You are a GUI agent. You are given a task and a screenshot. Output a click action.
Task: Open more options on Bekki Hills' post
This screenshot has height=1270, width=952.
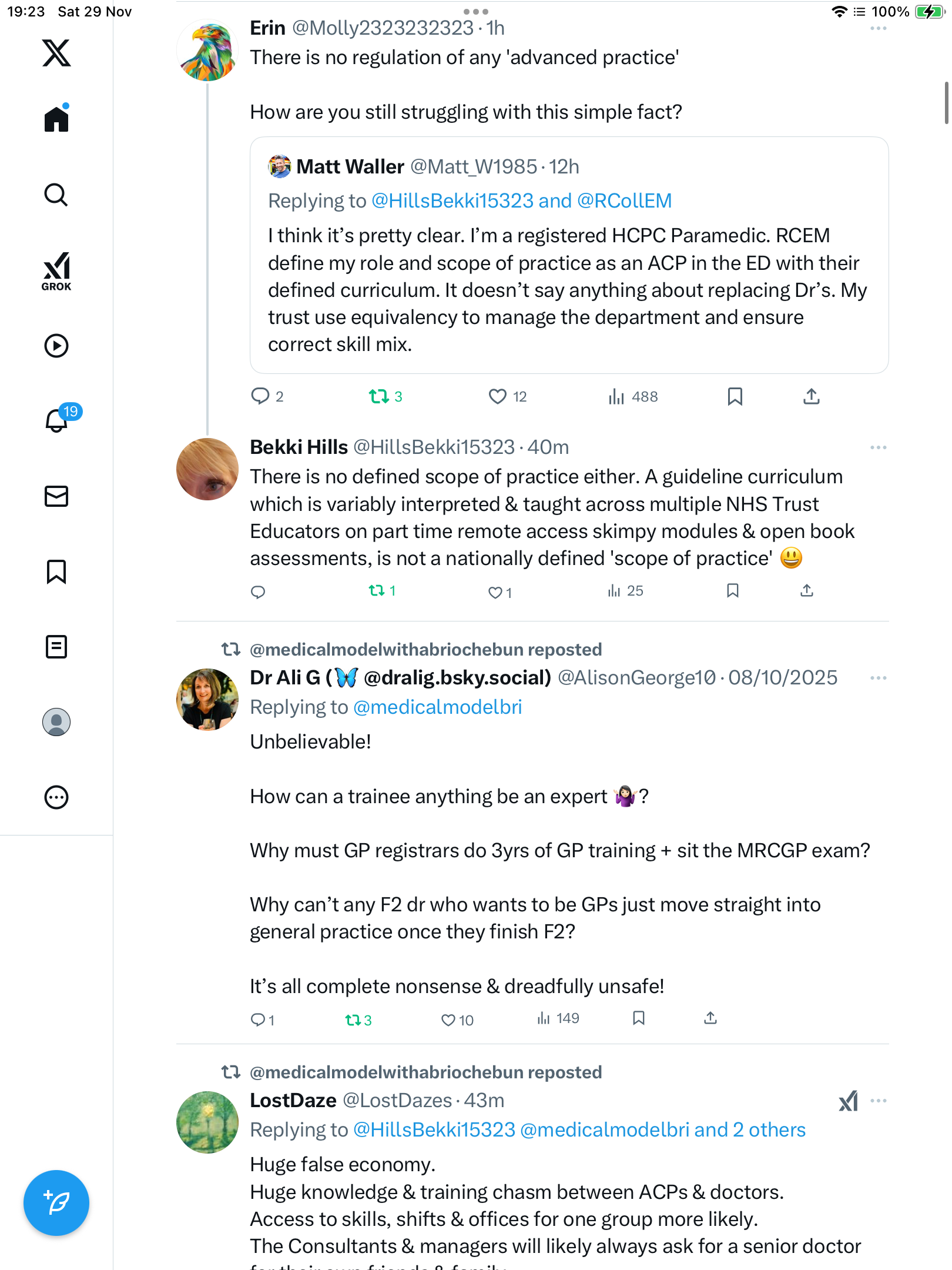click(x=878, y=447)
